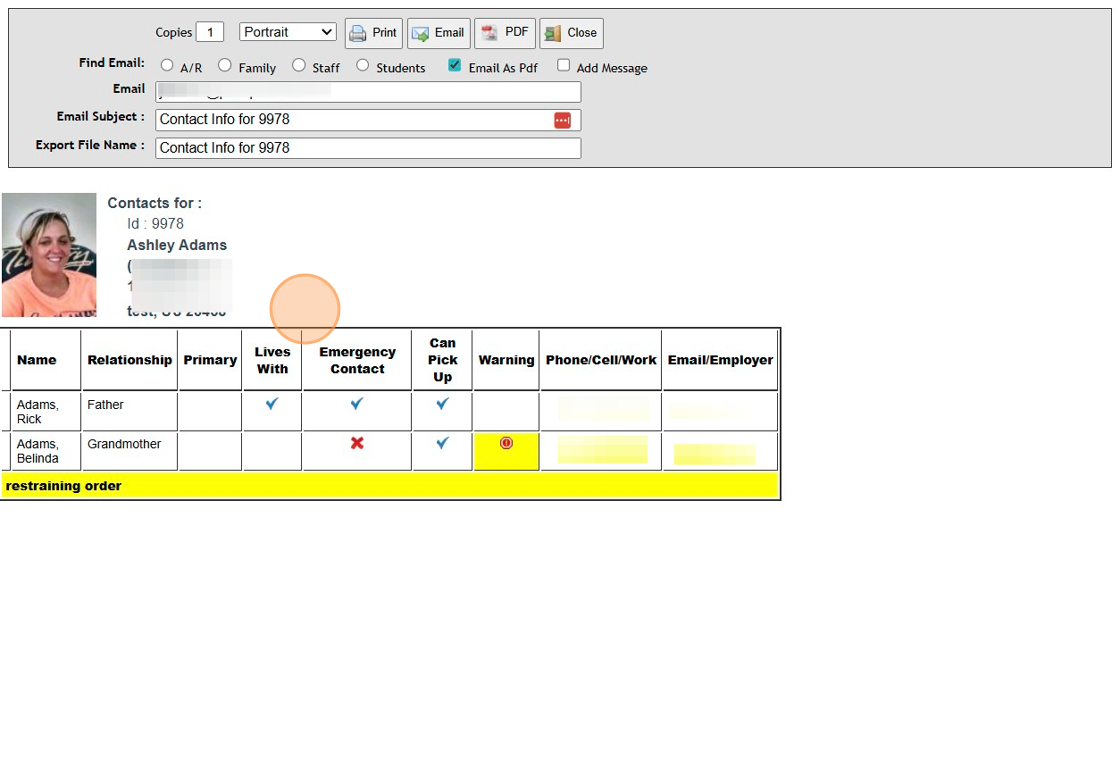Click Rick's Can Pick Up checkmark

coord(443,404)
